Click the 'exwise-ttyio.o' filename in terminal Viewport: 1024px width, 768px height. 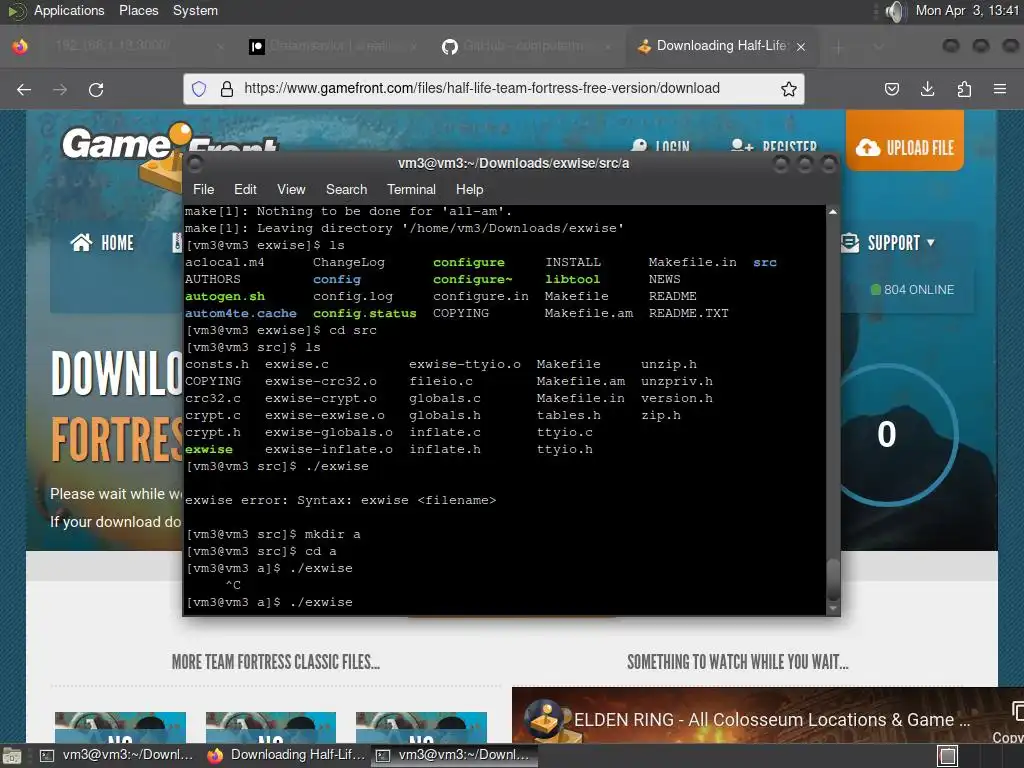464,364
